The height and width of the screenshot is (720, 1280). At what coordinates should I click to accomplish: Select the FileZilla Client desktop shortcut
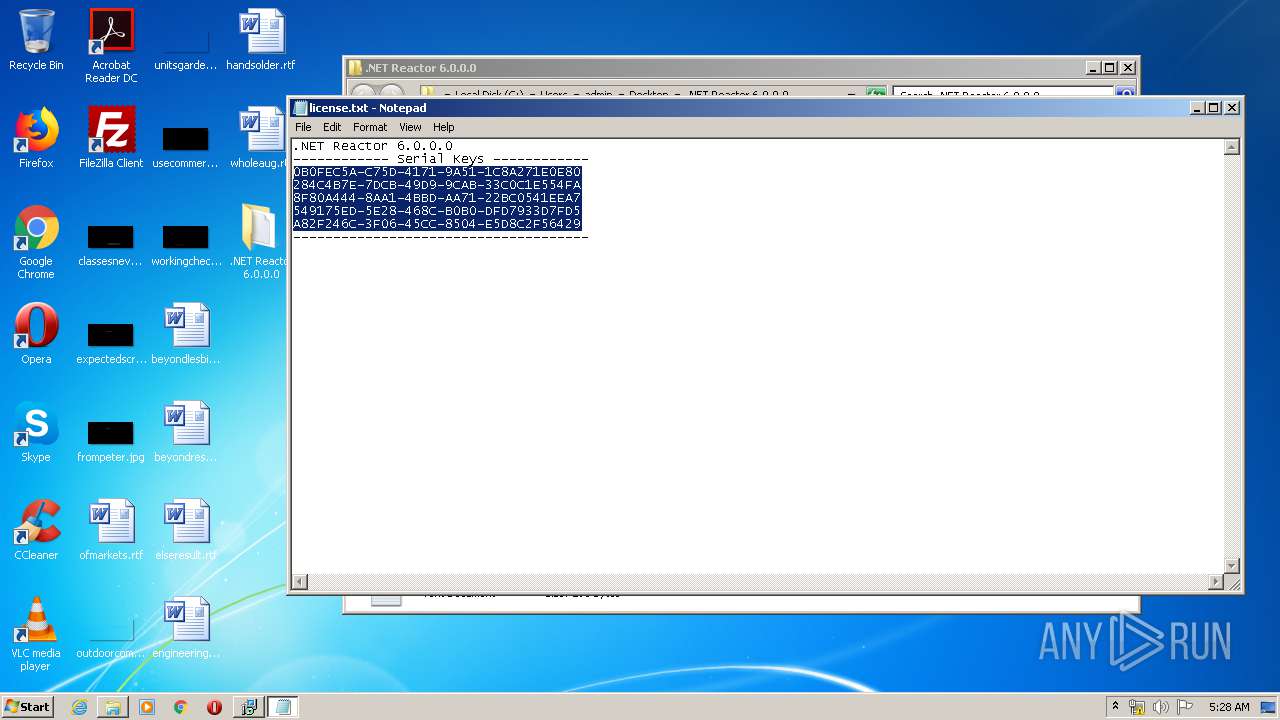coord(111,138)
